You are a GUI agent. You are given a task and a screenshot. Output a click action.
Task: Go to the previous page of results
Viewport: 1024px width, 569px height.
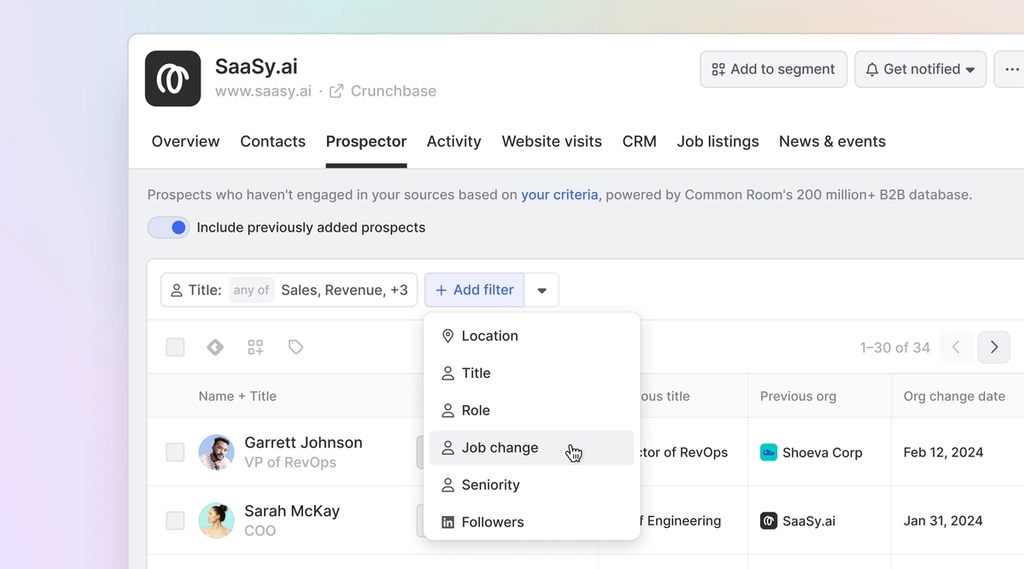tap(956, 347)
